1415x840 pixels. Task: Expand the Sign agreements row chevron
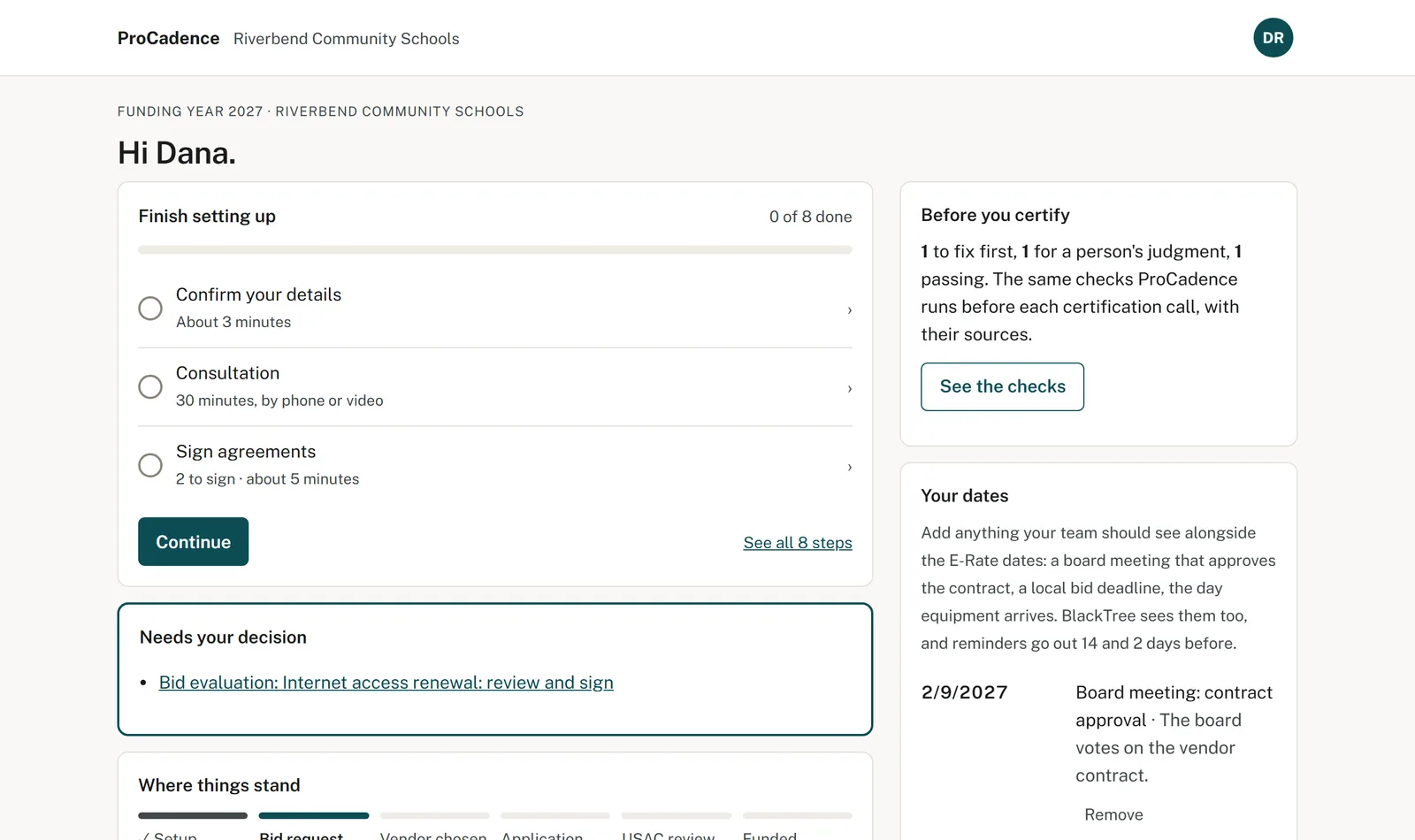point(849,467)
